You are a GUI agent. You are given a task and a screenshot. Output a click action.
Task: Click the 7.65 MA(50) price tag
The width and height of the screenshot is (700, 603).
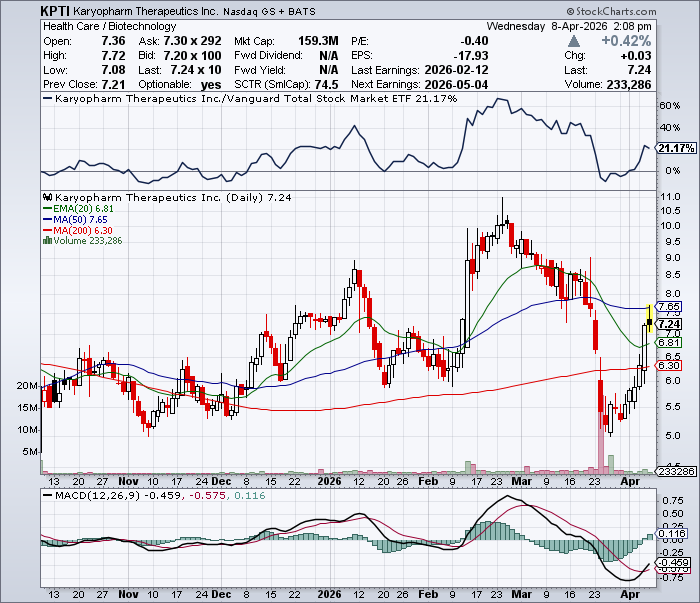[x=669, y=307]
